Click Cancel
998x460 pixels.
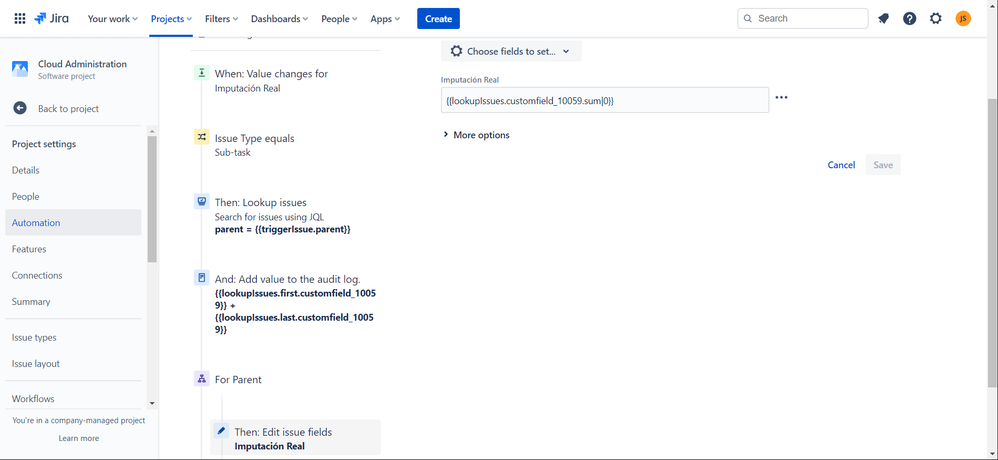tap(841, 165)
